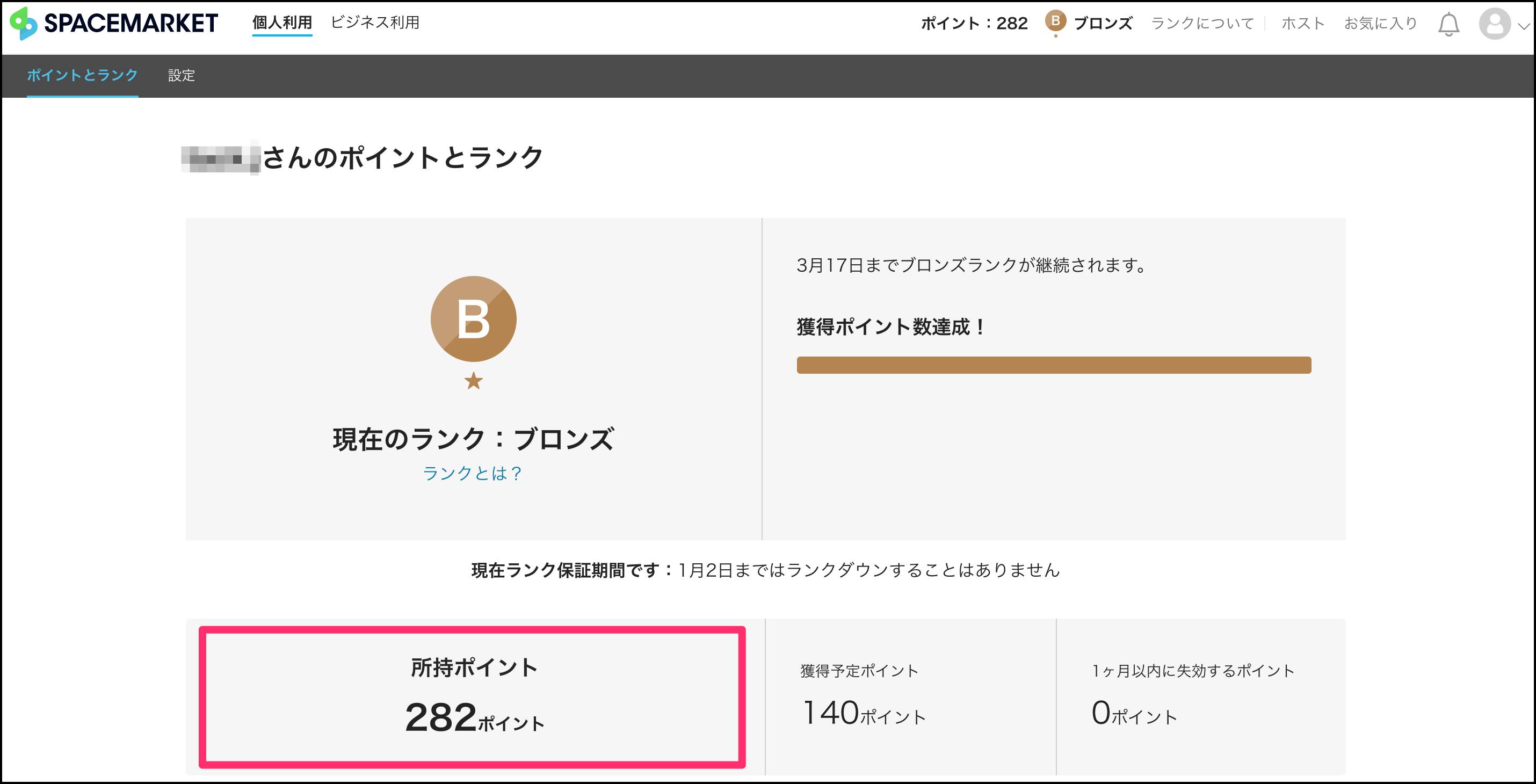Go to ホスト page
Image resolution: width=1536 pixels, height=784 pixels.
[x=1303, y=23]
